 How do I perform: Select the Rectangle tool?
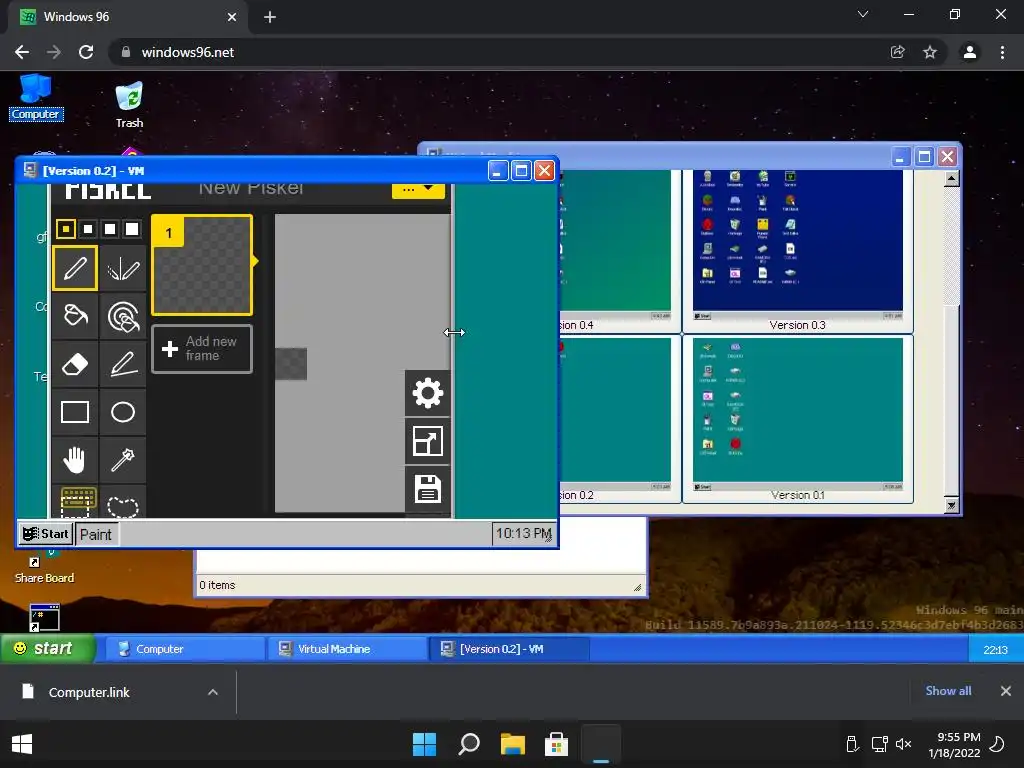75,412
